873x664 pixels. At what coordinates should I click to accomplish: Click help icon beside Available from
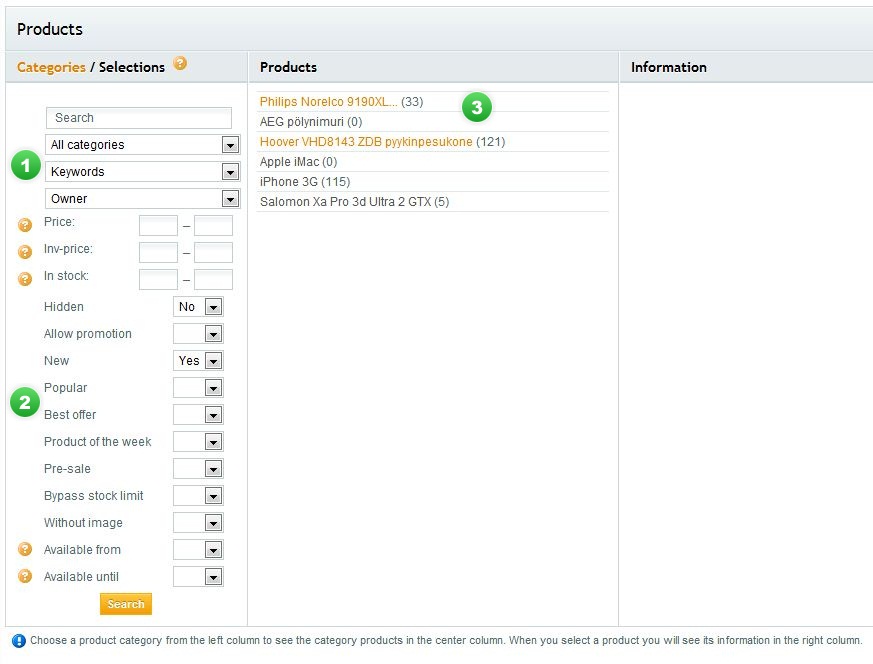(25, 549)
